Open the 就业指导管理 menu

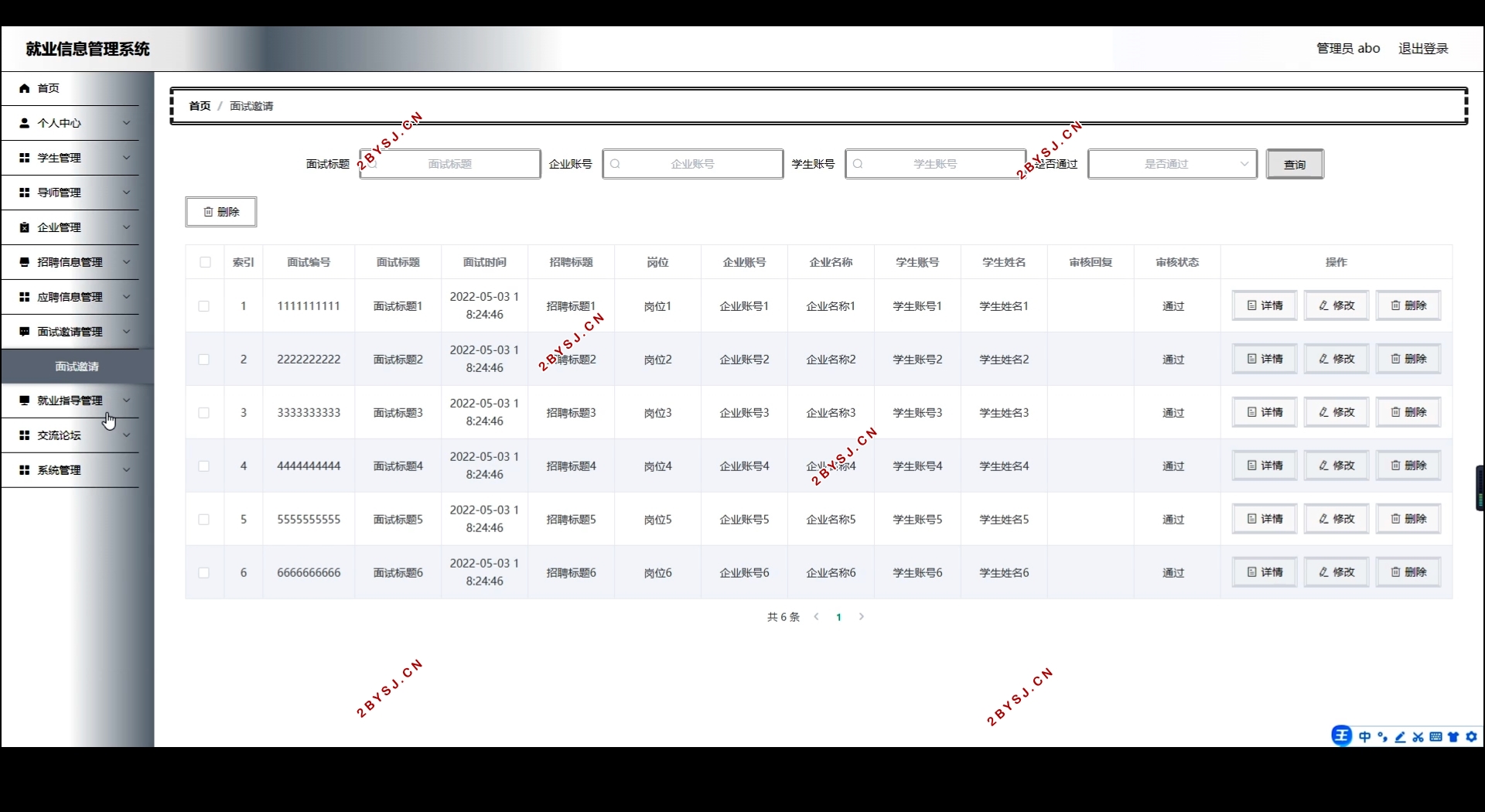(70, 401)
